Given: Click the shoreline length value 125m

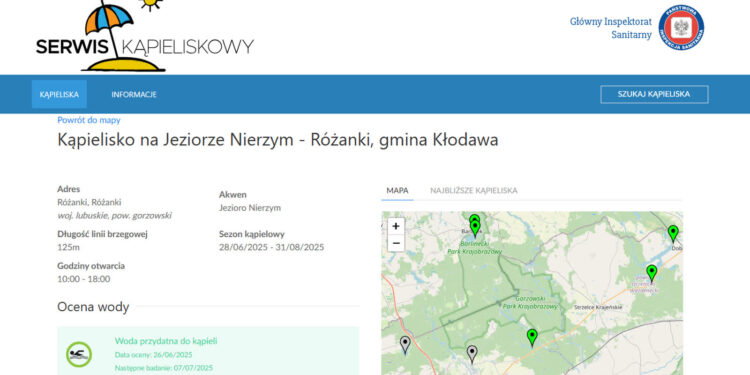Looking at the screenshot, I should tap(68, 247).
